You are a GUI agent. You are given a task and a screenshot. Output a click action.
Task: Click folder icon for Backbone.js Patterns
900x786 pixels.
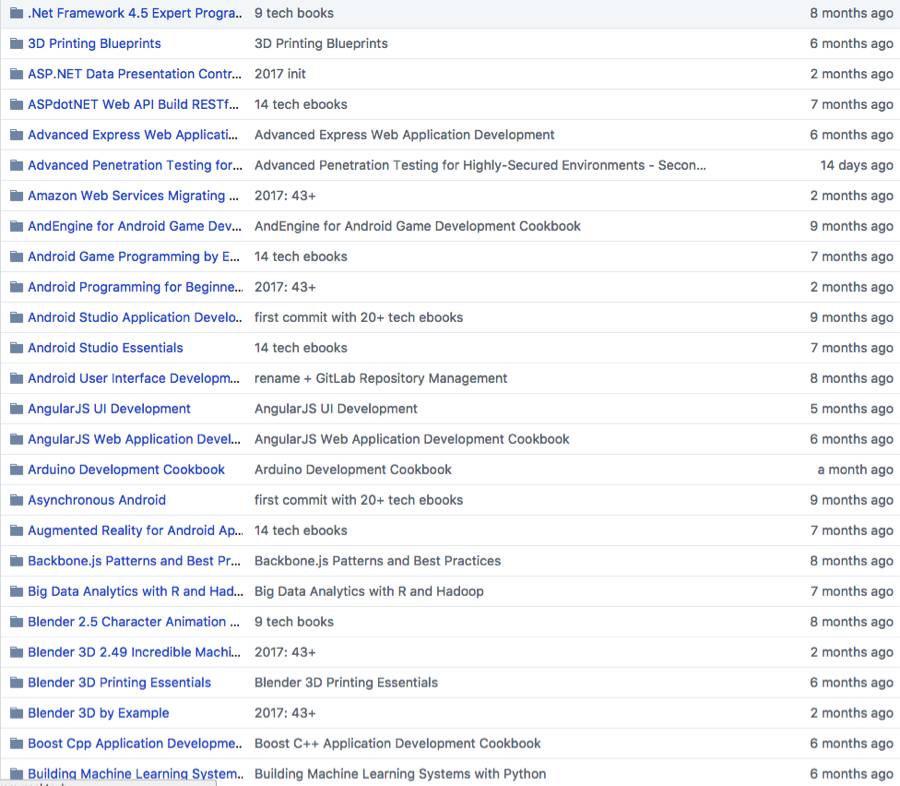(x=17, y=561)
